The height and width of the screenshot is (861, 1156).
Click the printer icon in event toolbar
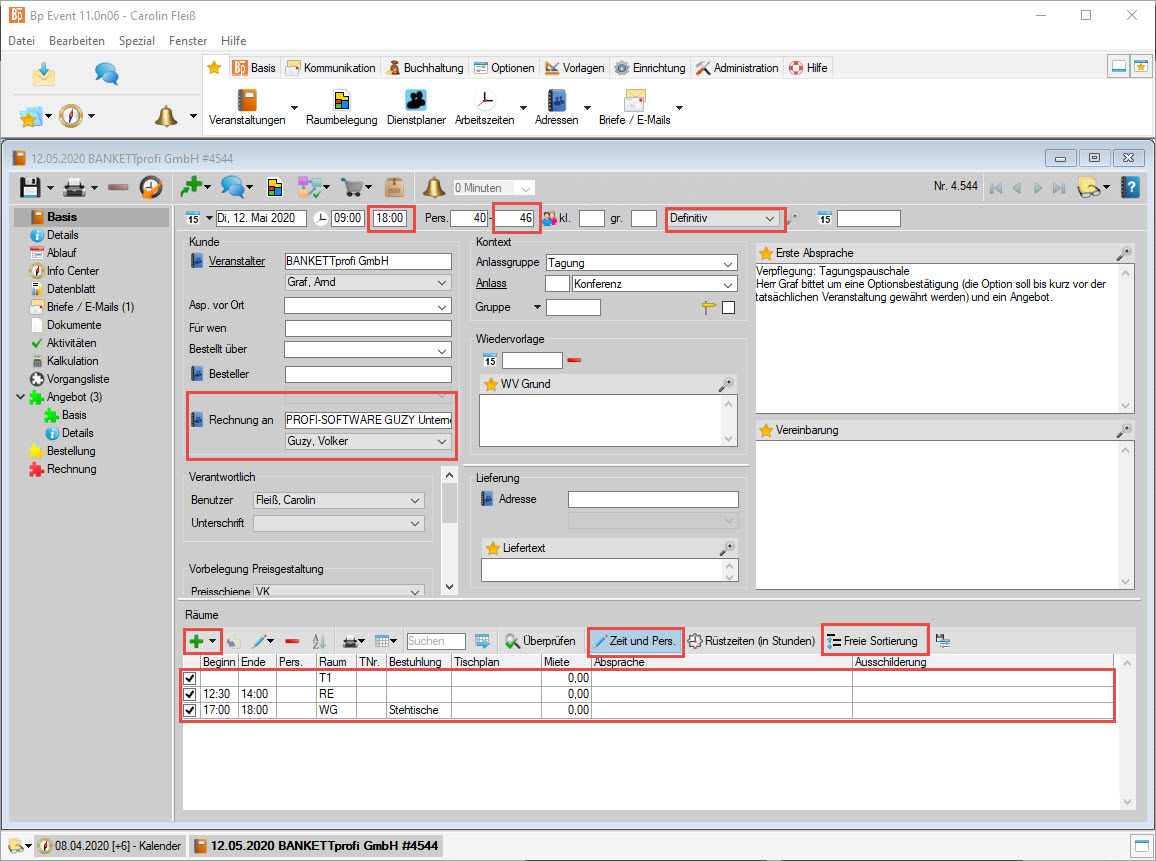(x=73, y=187)
